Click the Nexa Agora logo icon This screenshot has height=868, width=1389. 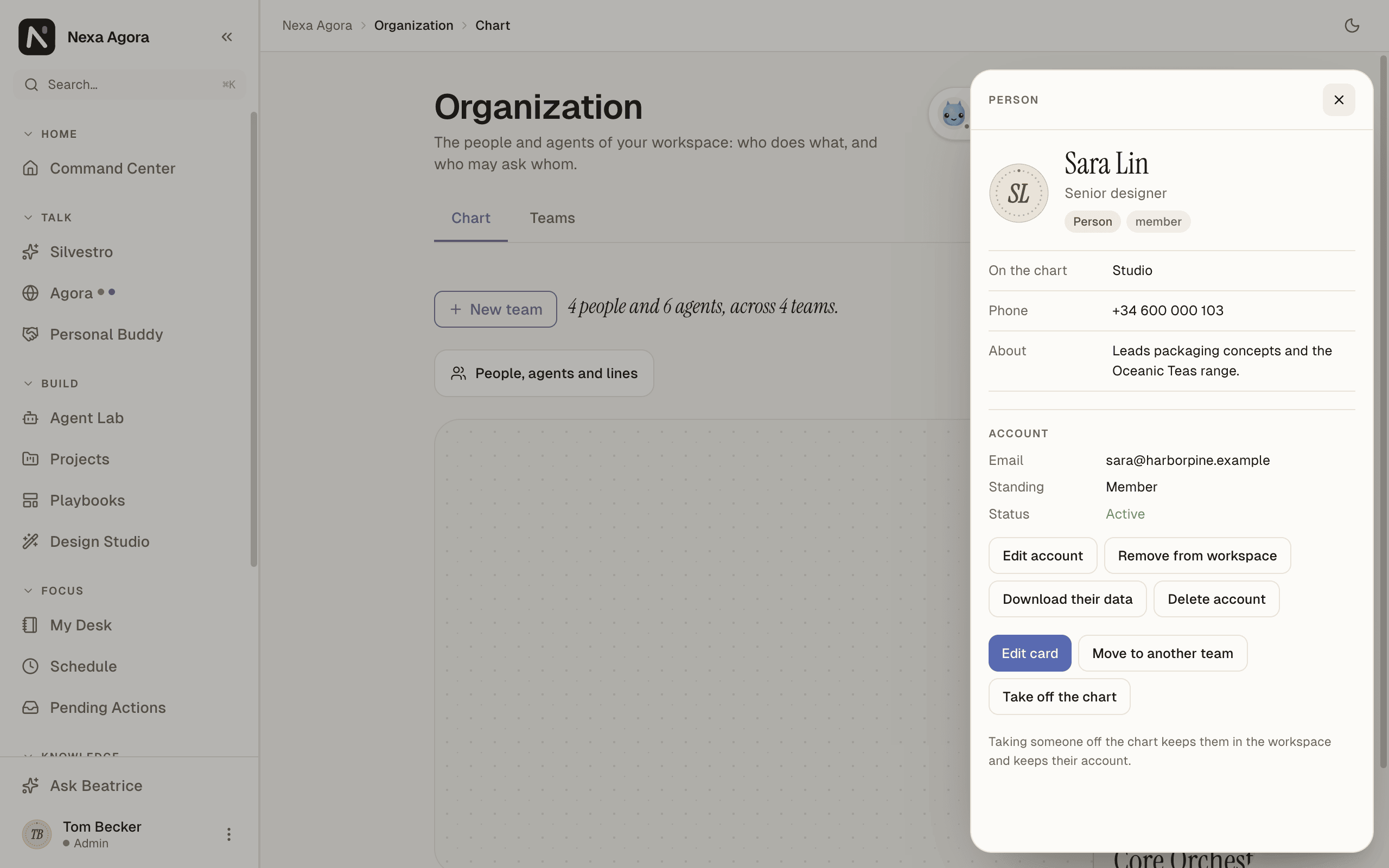37,37
